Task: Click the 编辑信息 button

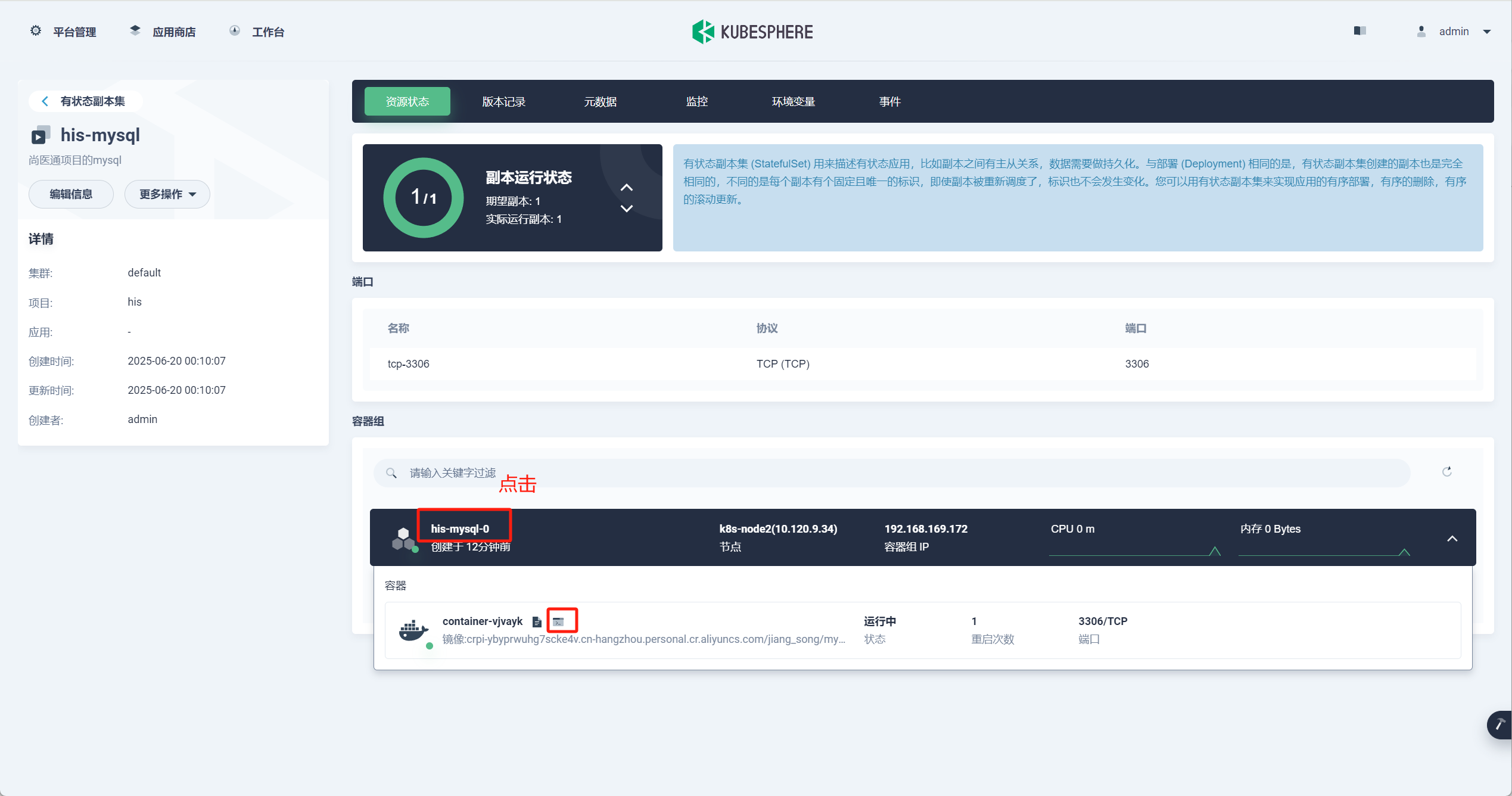Action: tap(71, 194)
